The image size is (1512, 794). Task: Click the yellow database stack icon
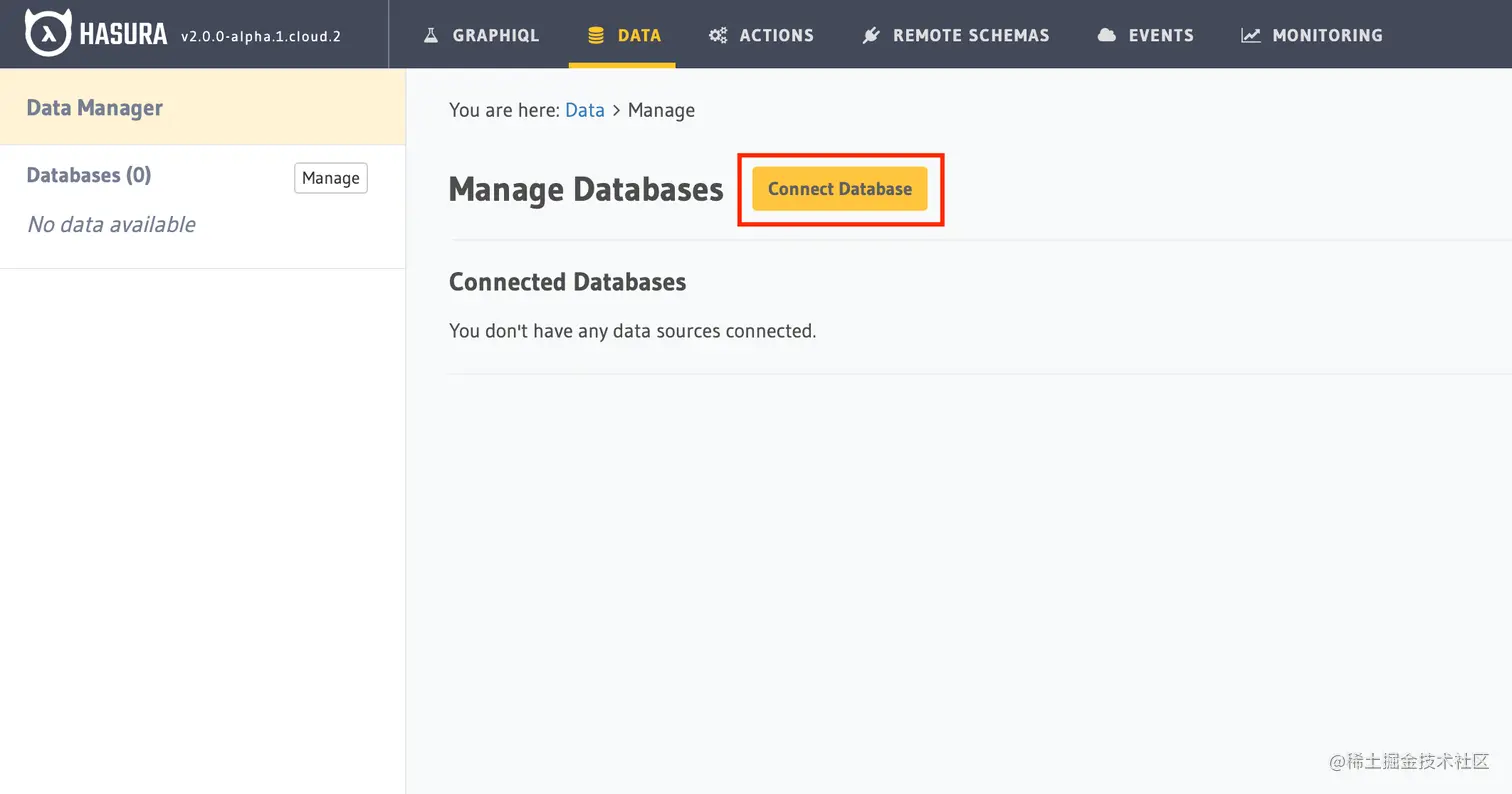pos(596,35)
